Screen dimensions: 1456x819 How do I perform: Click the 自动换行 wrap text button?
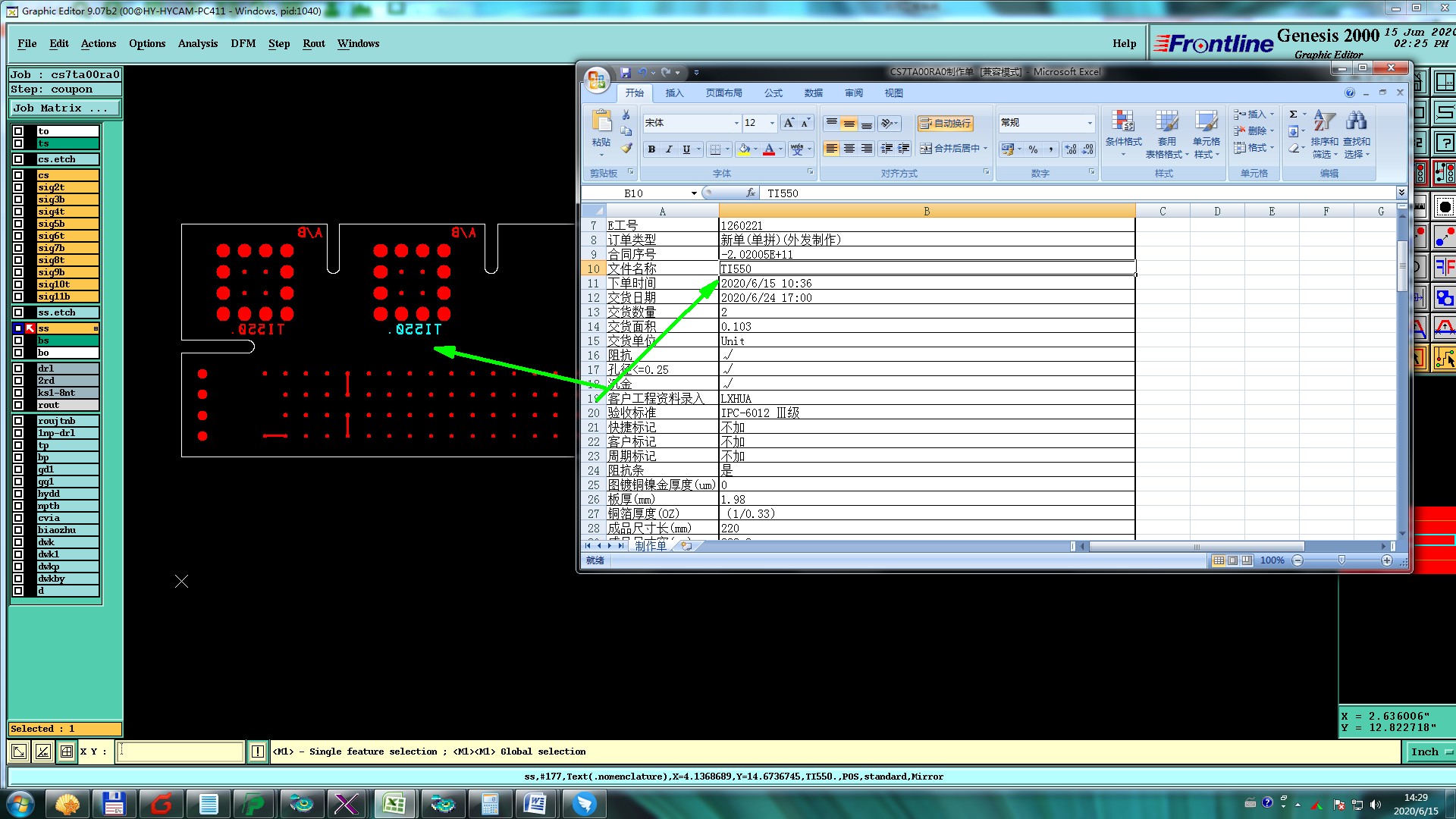click(x=945, y=123)
